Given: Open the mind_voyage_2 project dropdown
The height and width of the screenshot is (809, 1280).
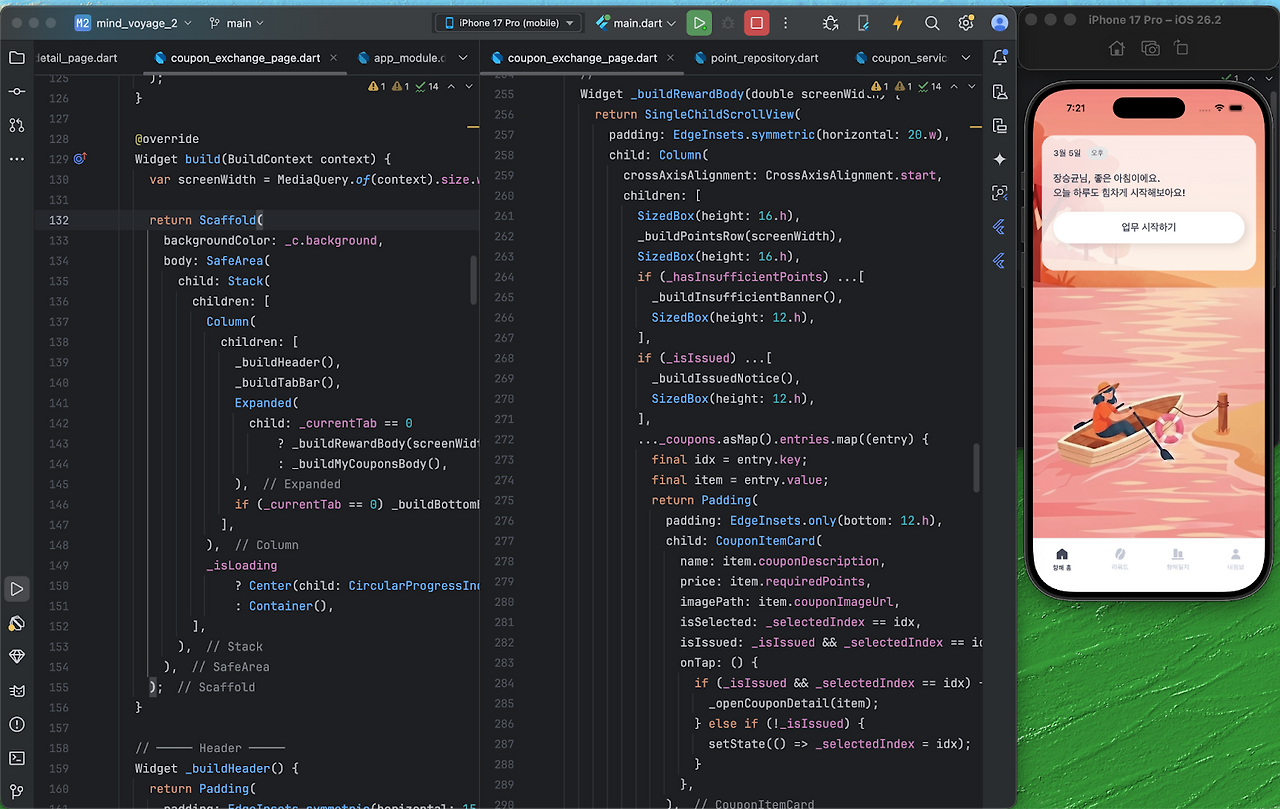Looking at the screenshot, I should click(133, 23).
